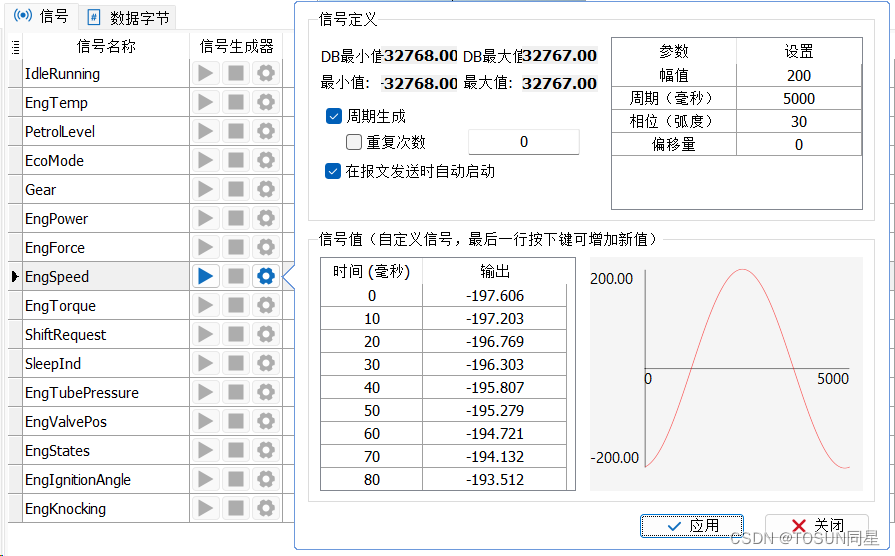
Task: Select the ShiftRequest signal name
Action: [65, 335]
